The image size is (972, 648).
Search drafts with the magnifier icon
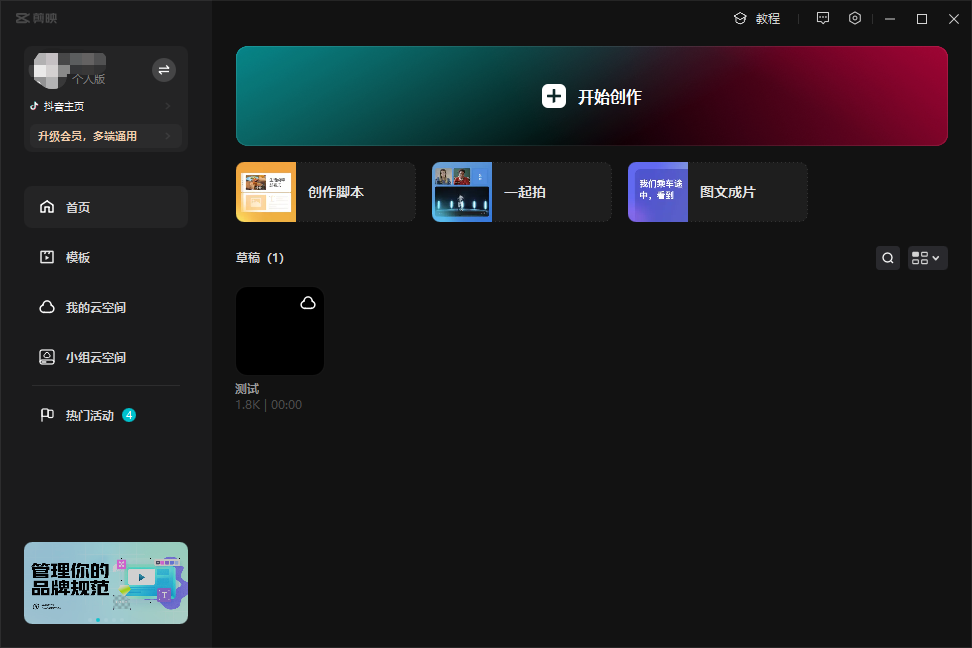tap(888, 258)
